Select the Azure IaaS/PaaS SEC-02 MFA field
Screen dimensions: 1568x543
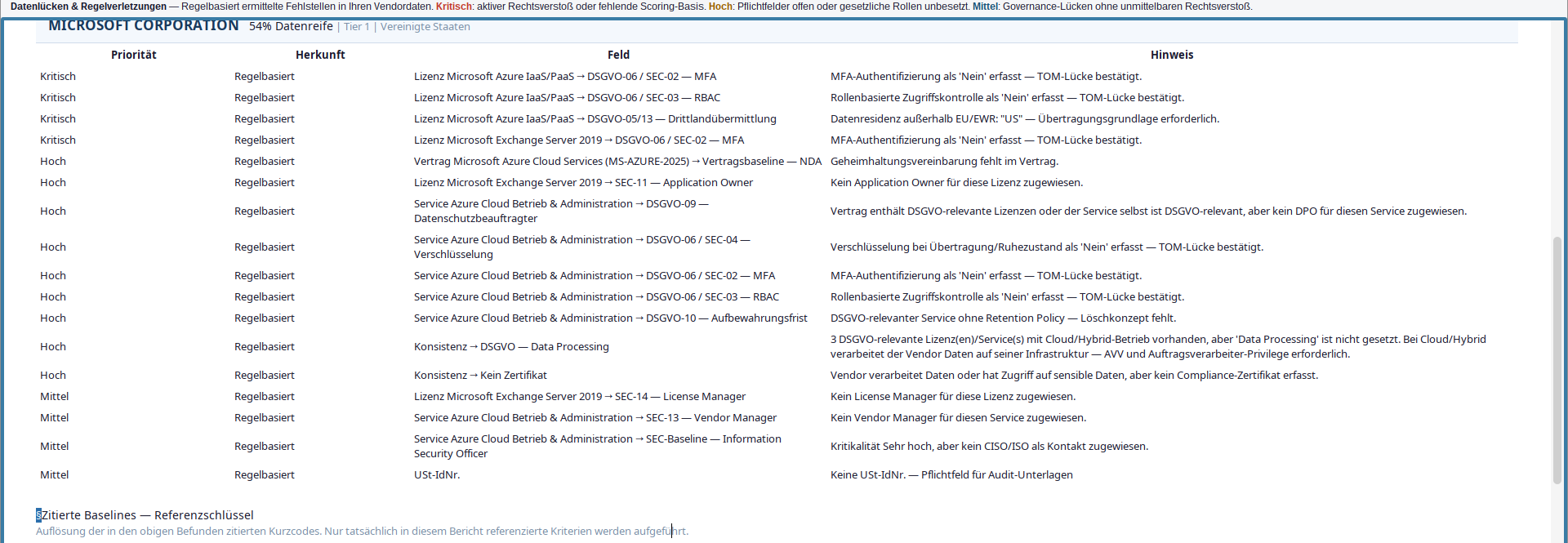(565, 76)
